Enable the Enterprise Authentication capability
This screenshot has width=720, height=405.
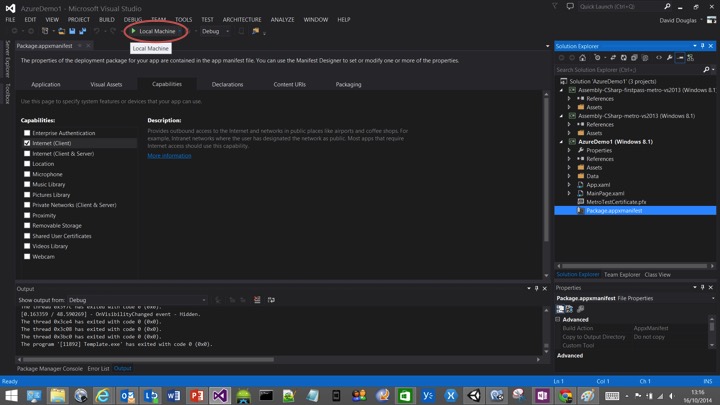(27, 133)
